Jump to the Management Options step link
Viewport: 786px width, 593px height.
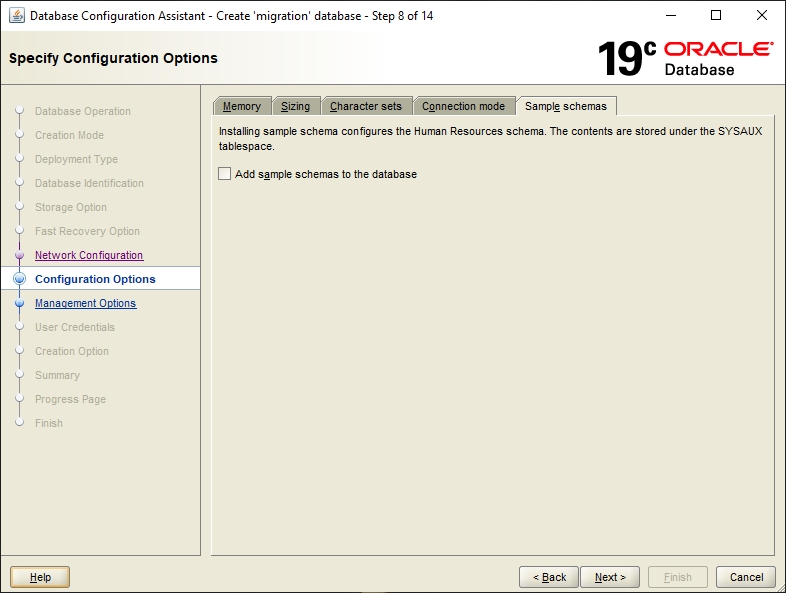click(x=86, y=303)
